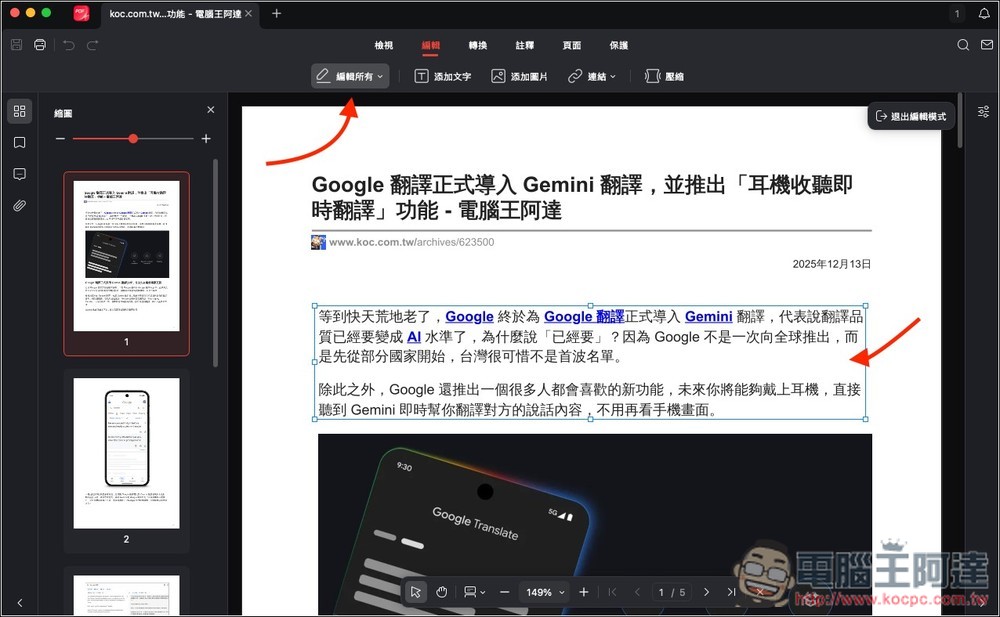Viewport: 1000px width, 617px height.
Task: Activate the arrow selection tool at bottom
Action: (x=416, y=591)
